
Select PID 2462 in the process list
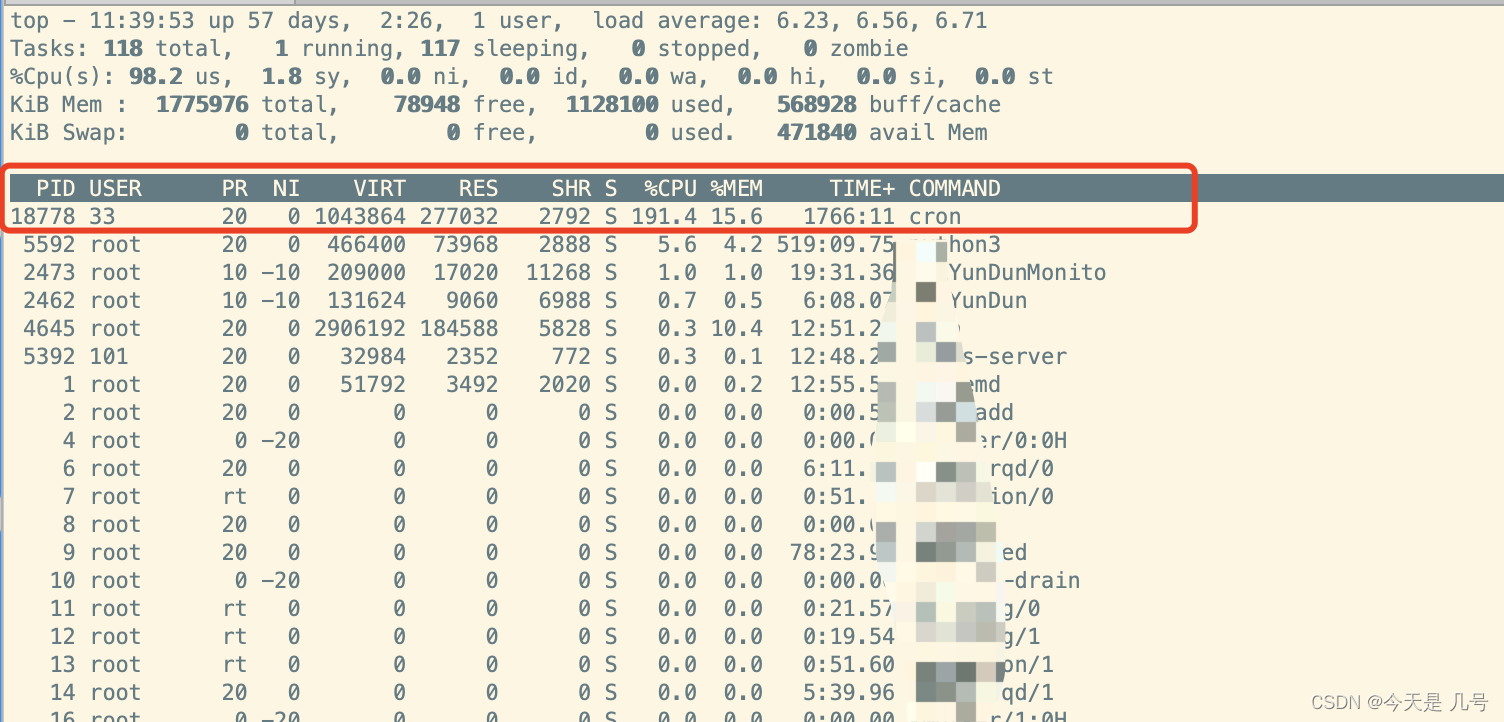pos(48,300)
